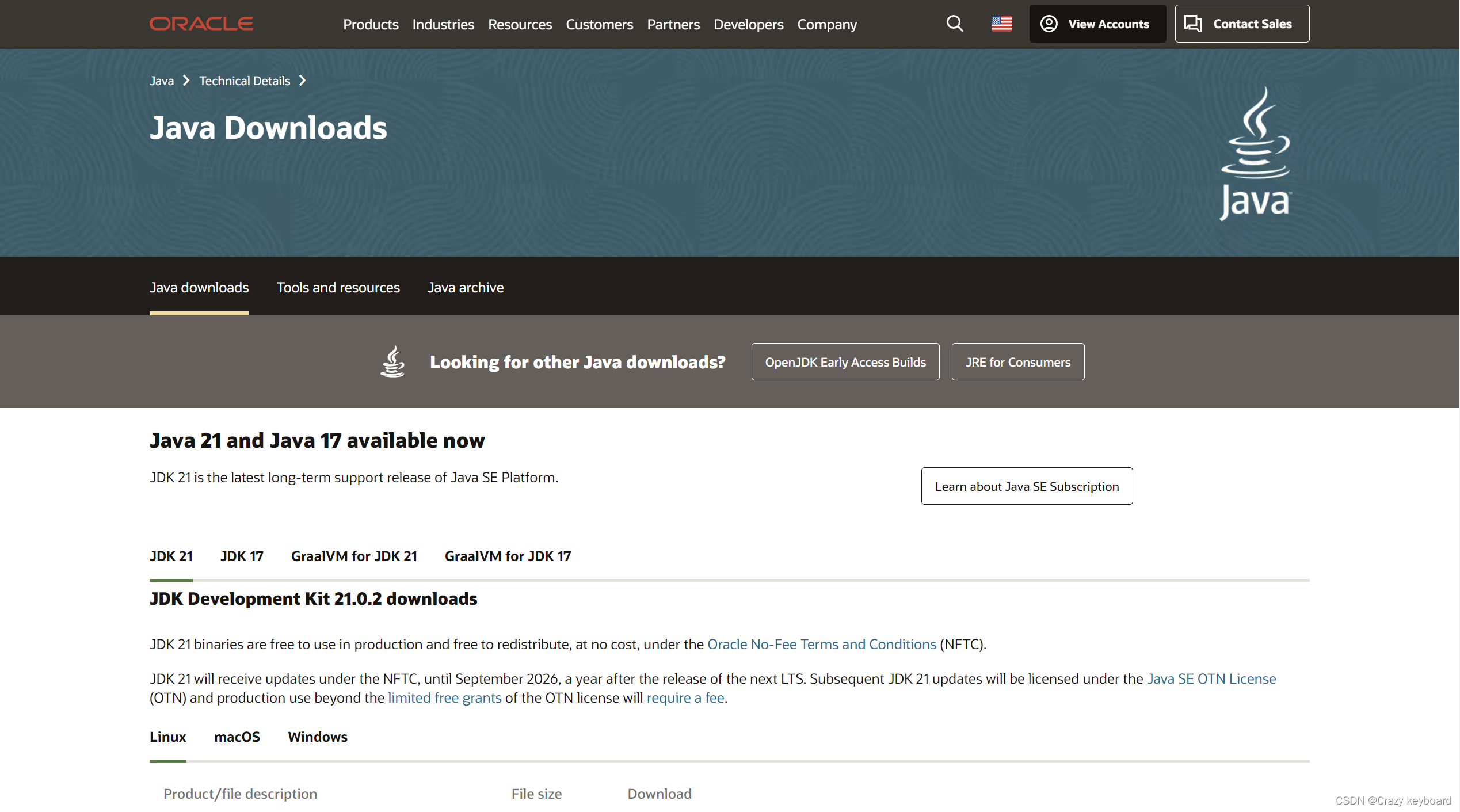This screenshot has width=1460, height=812.
Task: Open the Resources menu
Action: (520, 24)
